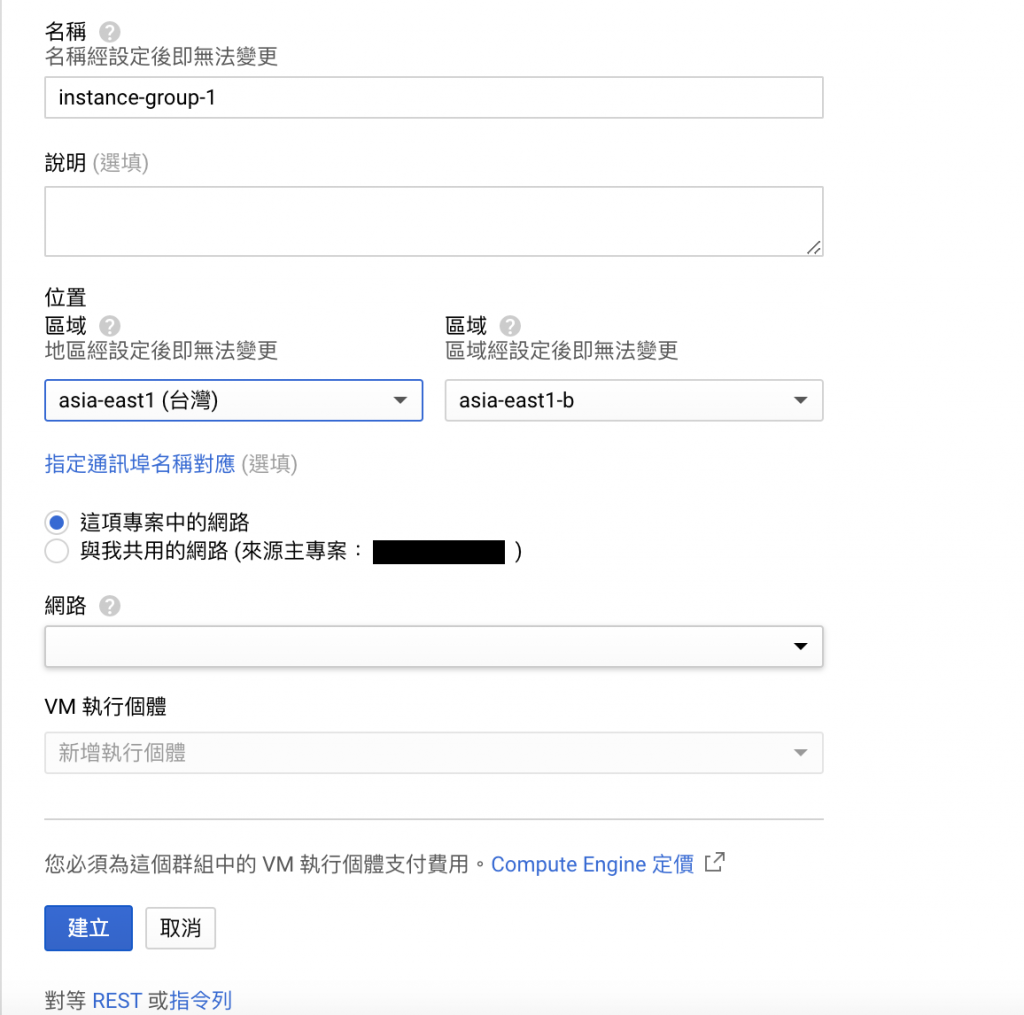Open Compute Engine 定價 link
Screen dimensions: 1024x1015
click(x=592, y=863)
